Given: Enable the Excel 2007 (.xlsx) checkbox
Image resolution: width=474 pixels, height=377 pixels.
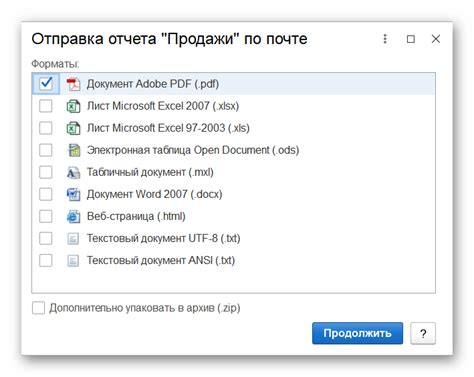Looking at the screenshot, I should point(46,106).
